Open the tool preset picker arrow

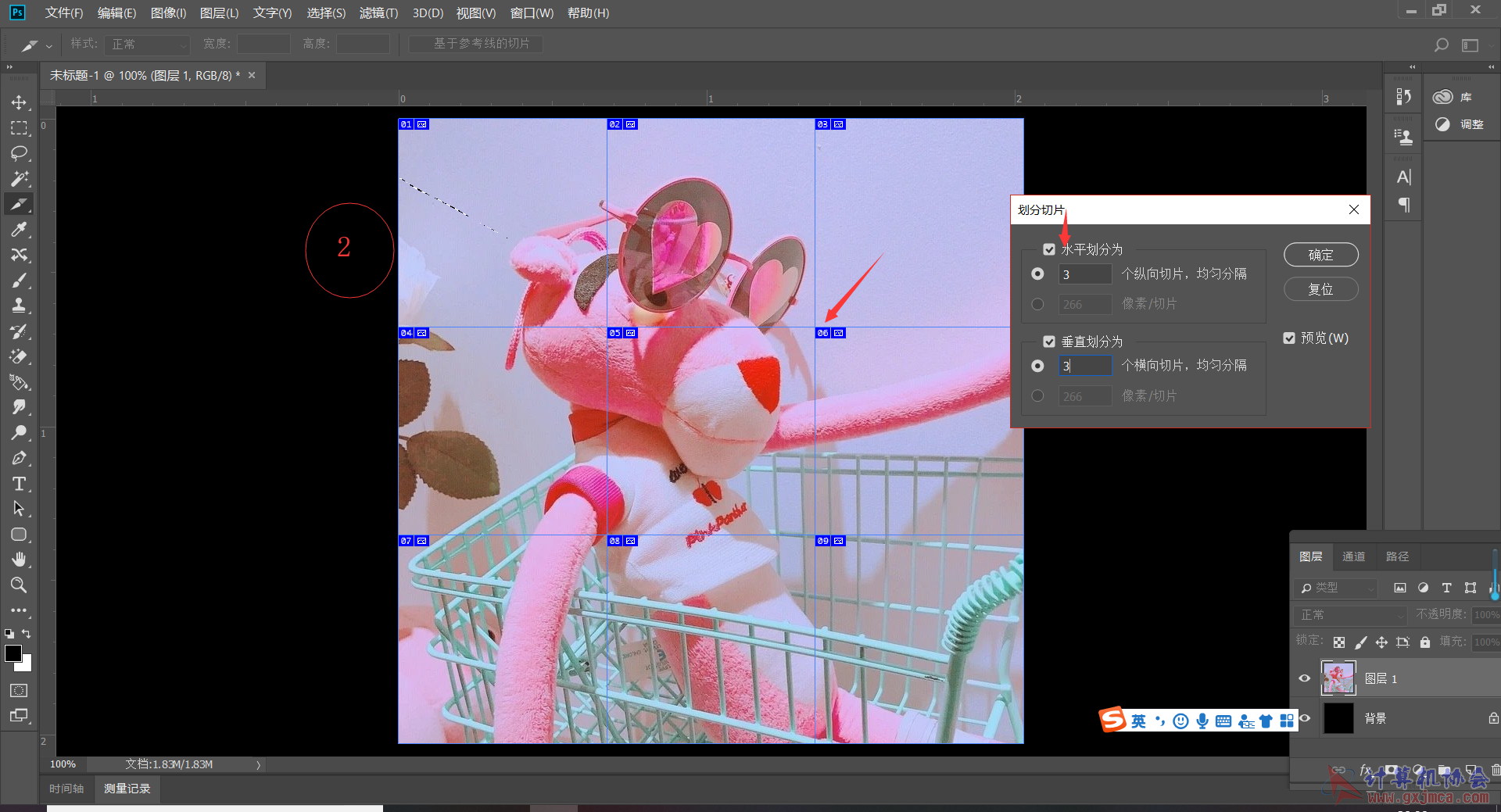48,46
